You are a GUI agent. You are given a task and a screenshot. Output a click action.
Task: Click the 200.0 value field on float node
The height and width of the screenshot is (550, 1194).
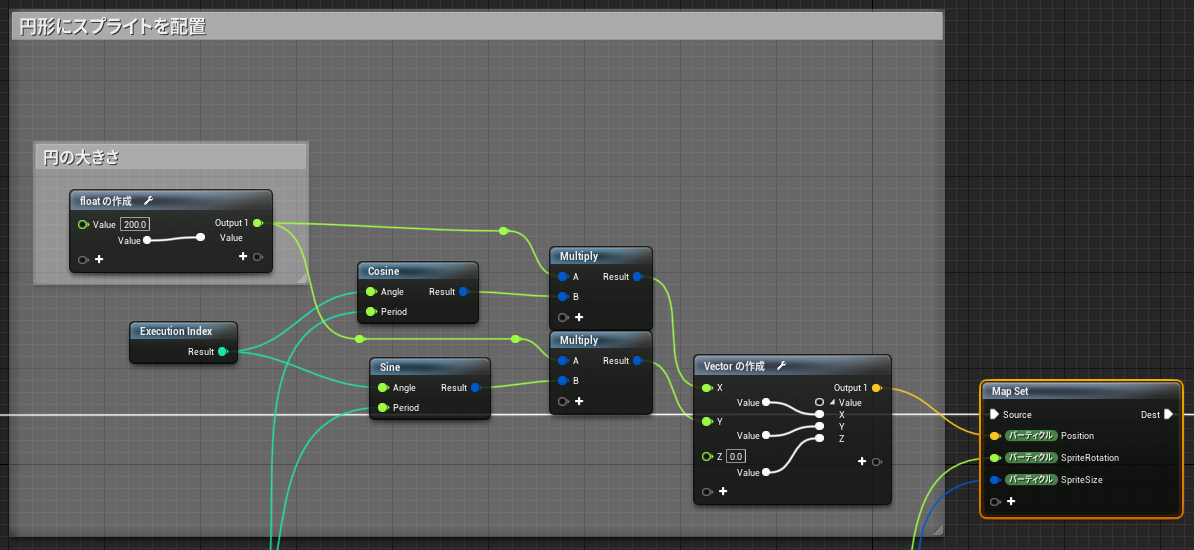pos(135,225)
